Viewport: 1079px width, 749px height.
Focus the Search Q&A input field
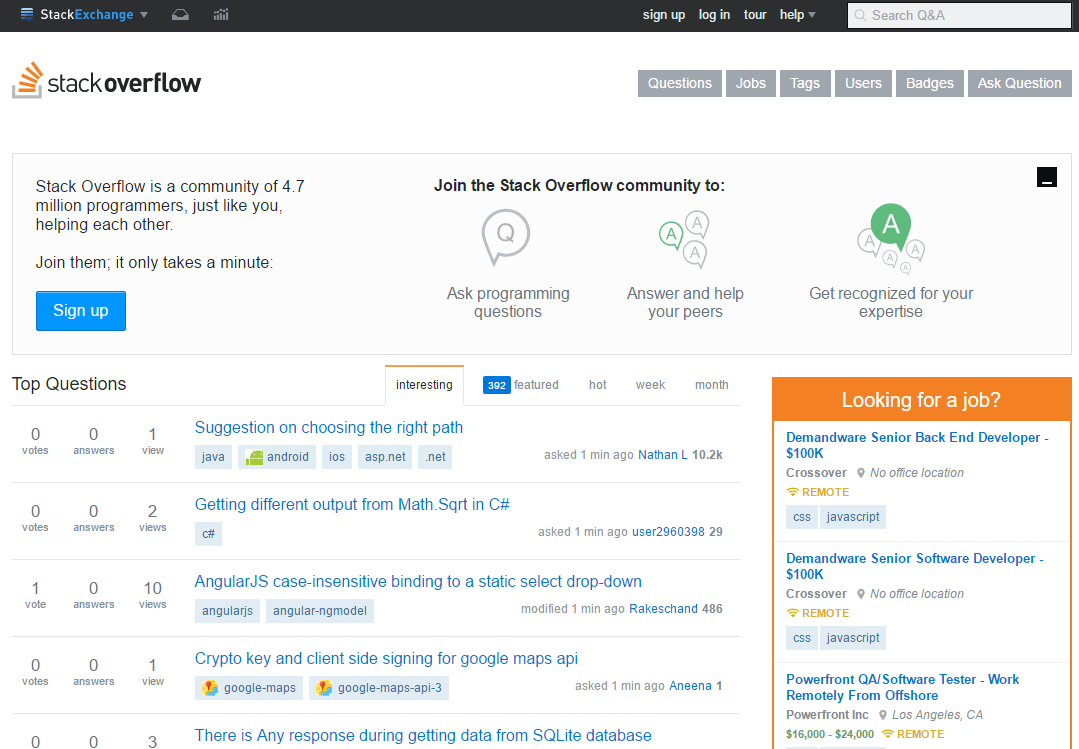959,15
